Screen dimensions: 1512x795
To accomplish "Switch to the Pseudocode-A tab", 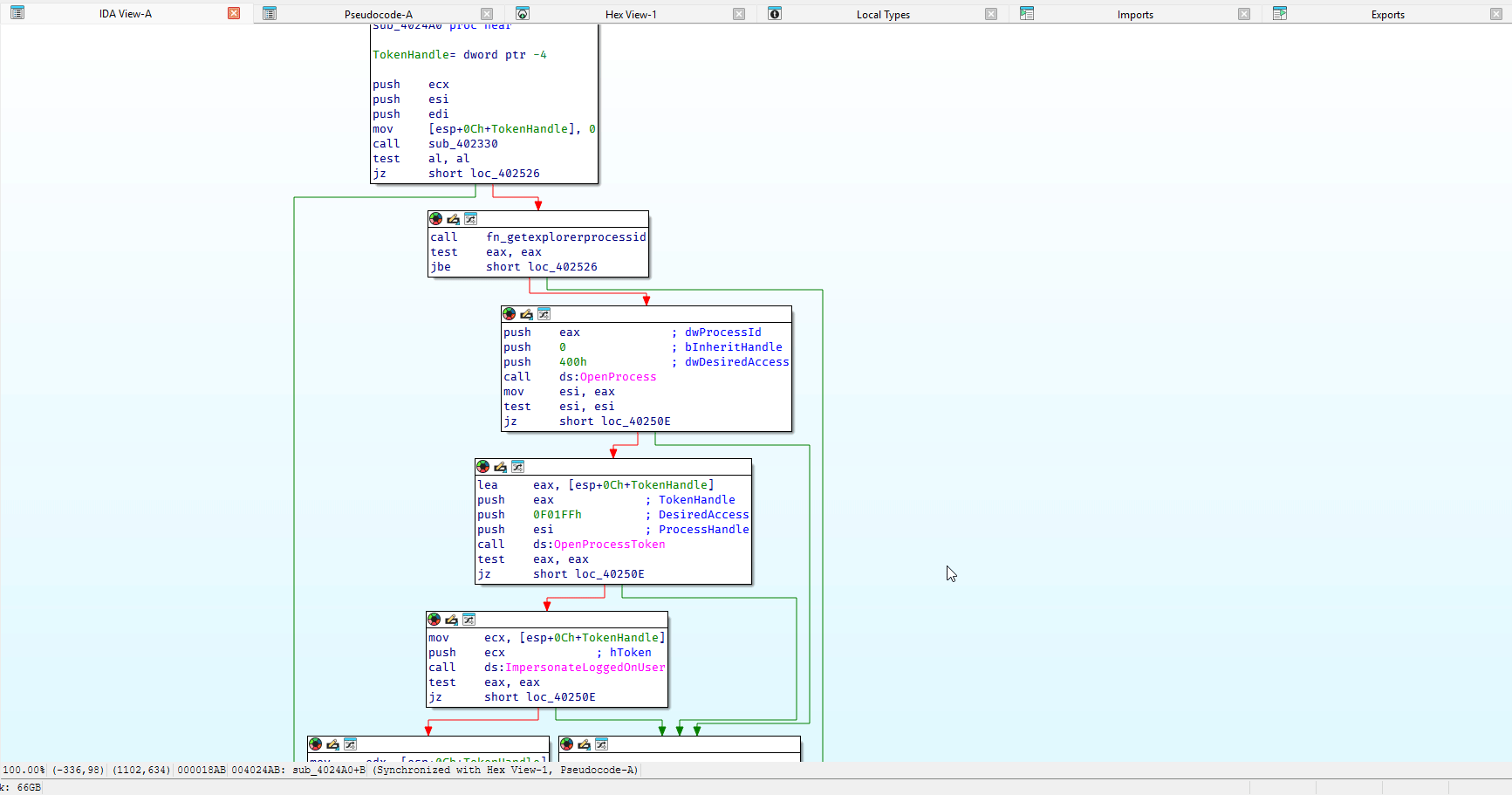I will tap(379, 14).
